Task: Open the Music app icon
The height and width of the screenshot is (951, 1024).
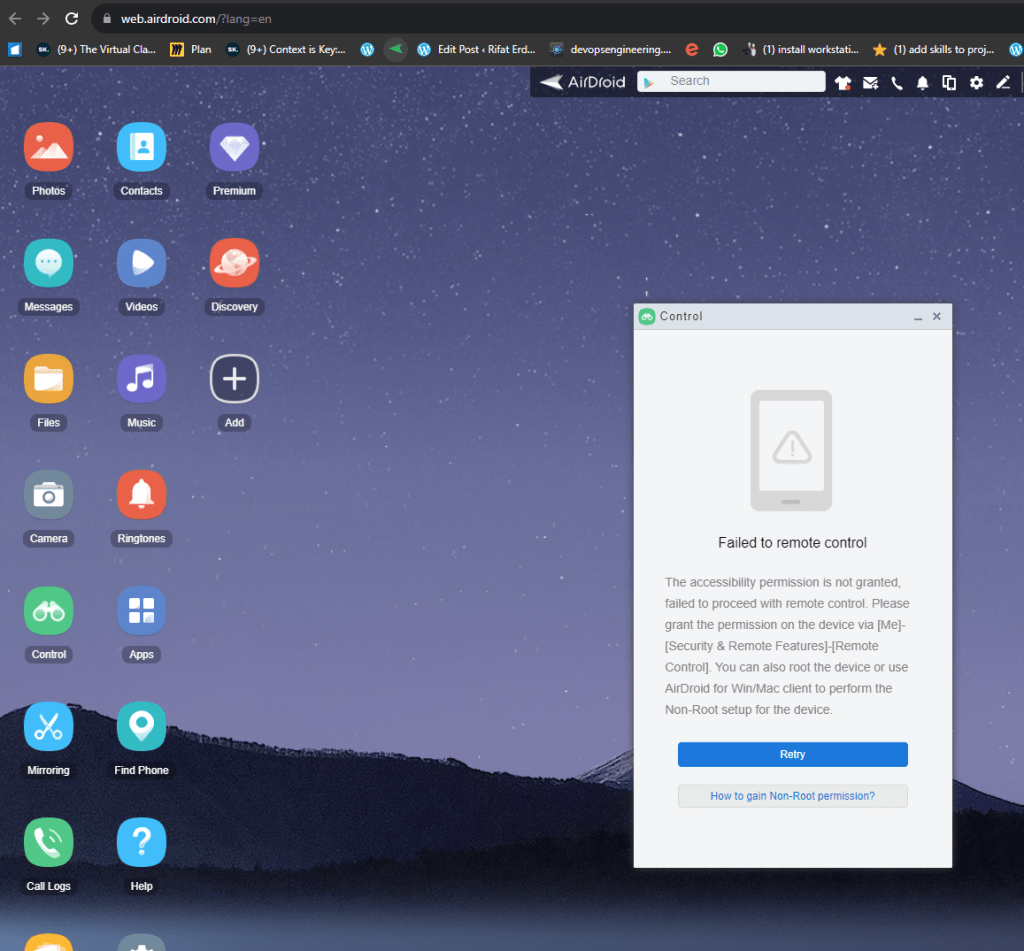Action: pos(141,379)
